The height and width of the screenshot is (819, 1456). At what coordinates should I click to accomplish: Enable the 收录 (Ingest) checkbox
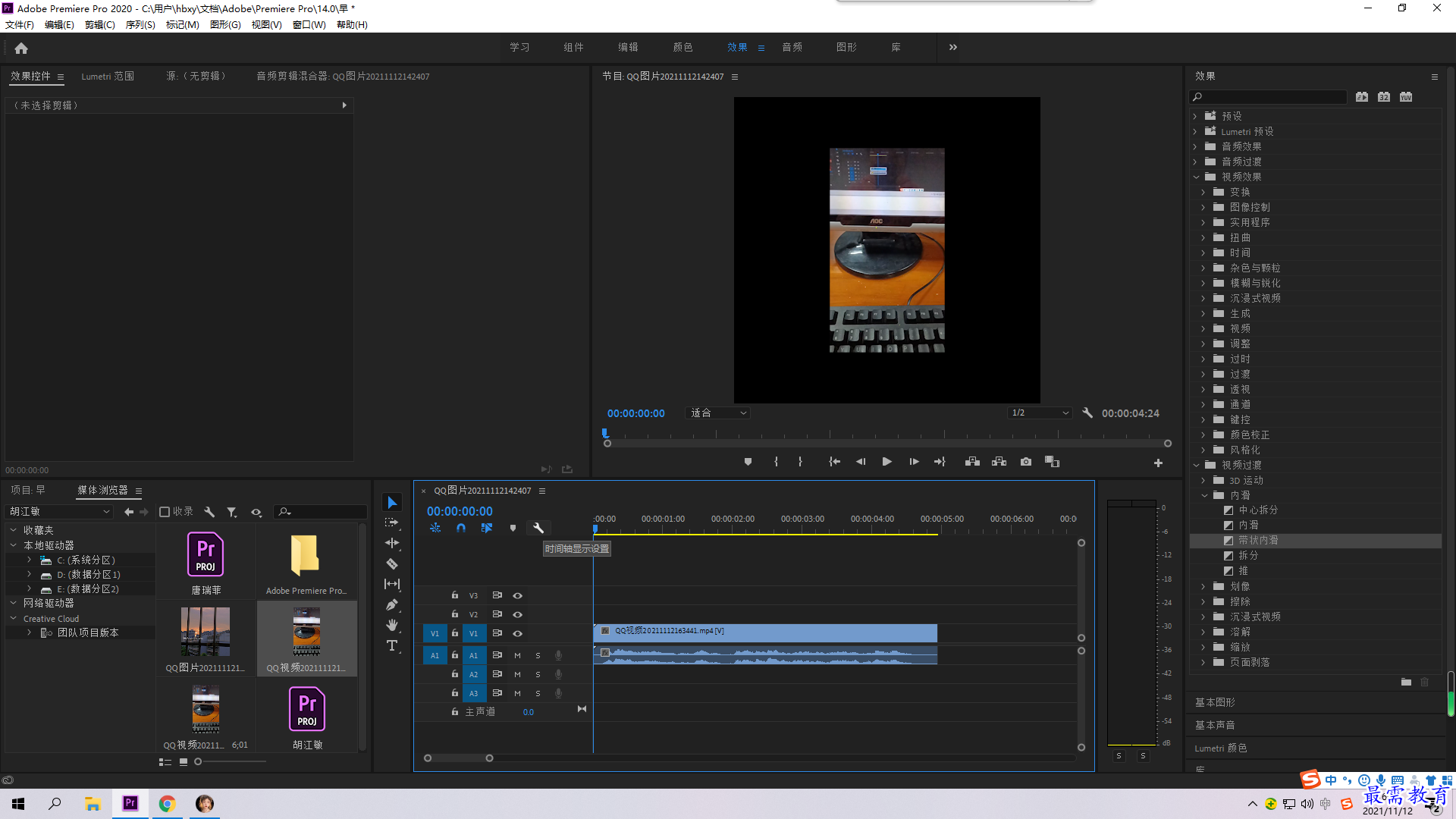tap(165, 512)
